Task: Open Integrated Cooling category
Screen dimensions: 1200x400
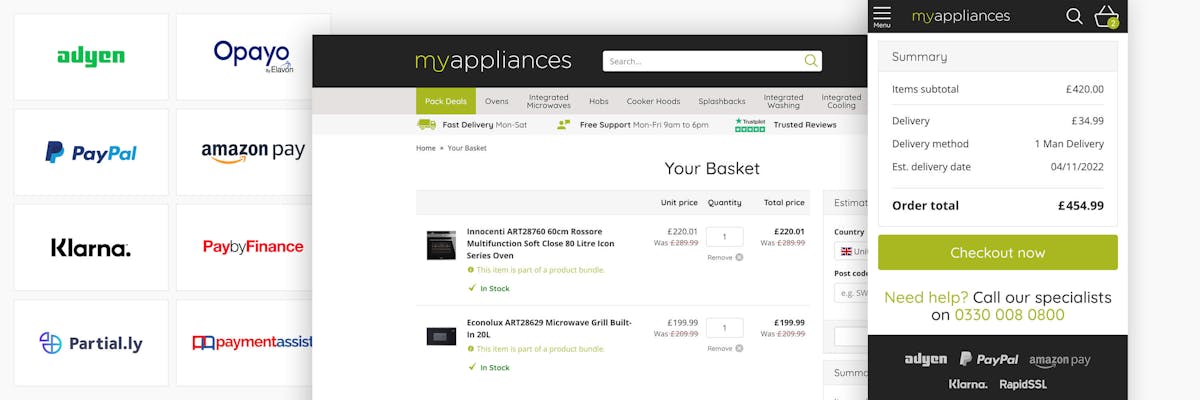Action: [x=841, y=101]
